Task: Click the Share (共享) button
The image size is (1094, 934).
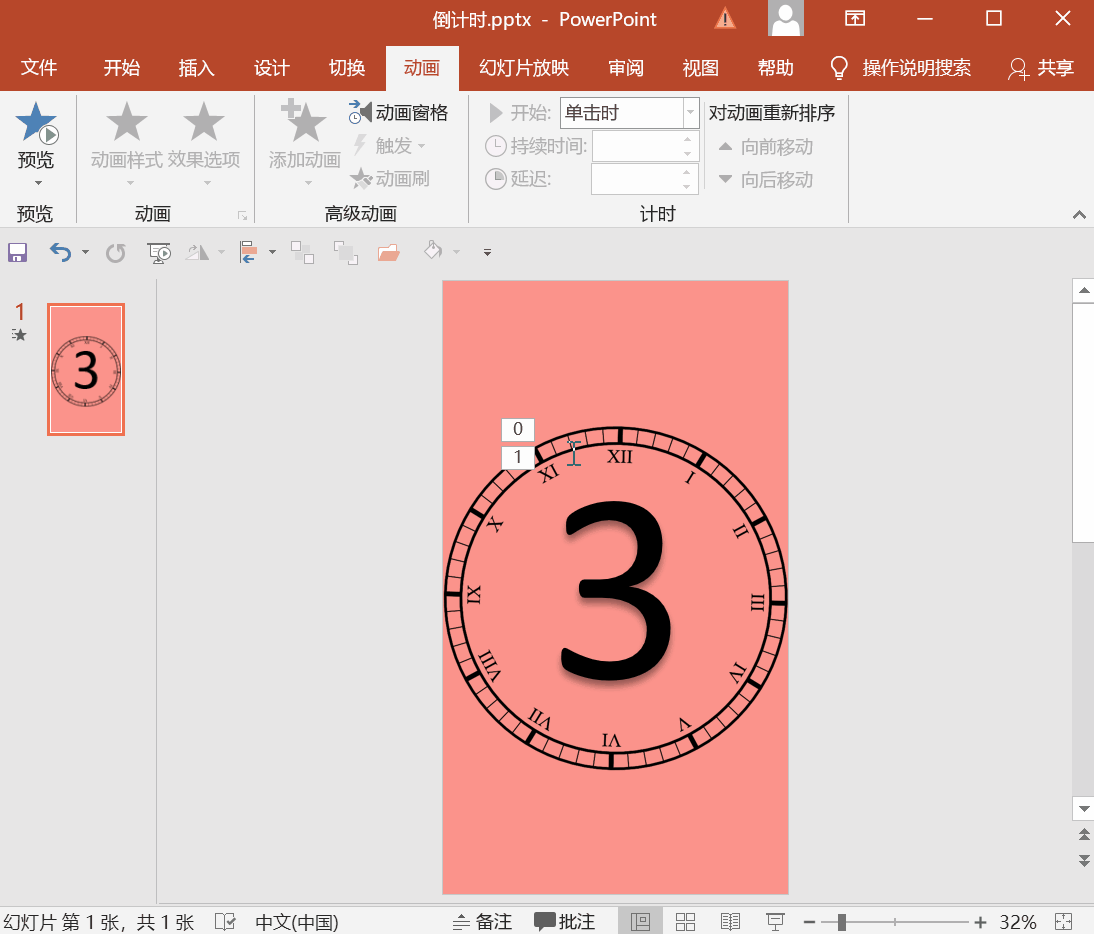Action: pos(1041,68)
